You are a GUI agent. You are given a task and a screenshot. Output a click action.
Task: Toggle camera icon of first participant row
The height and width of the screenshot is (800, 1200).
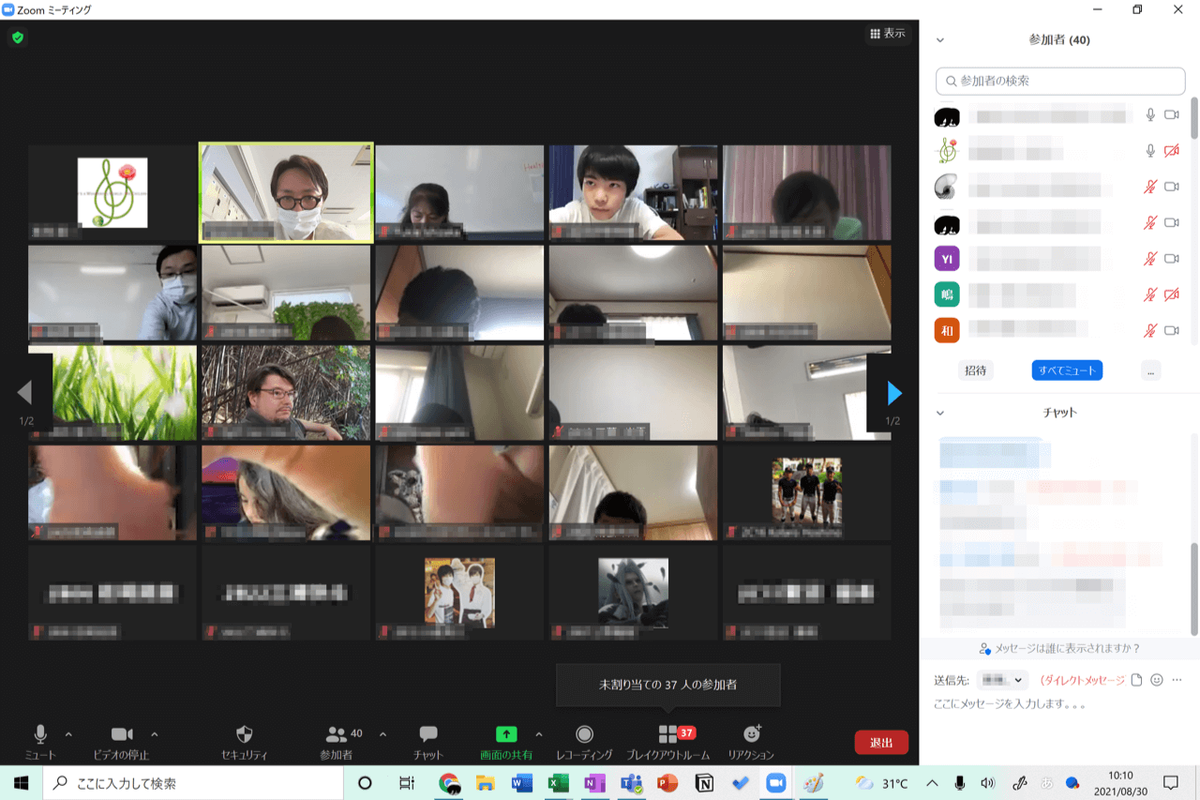pyautogui.click(x=1172, y=116)
